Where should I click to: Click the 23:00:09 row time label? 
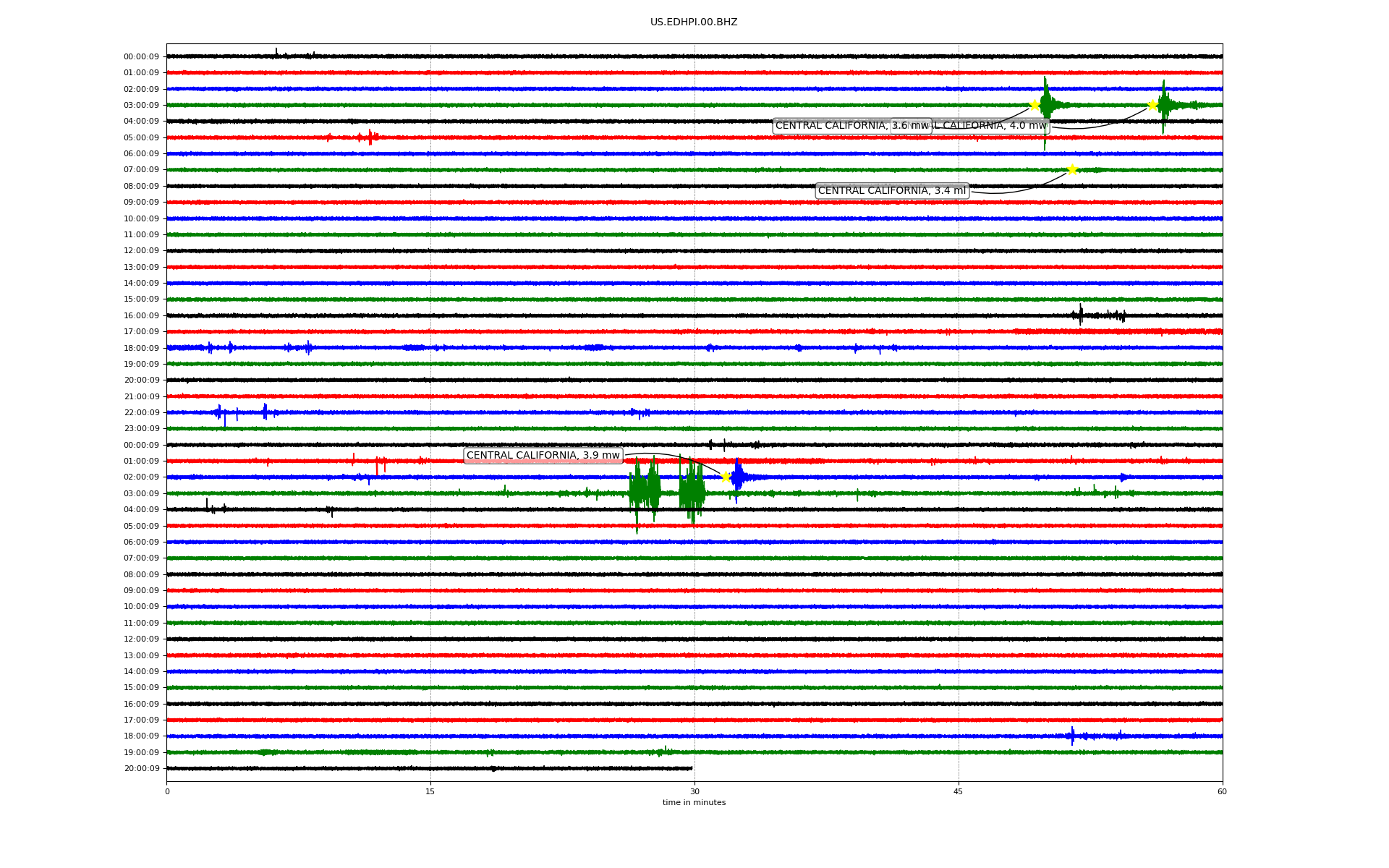[x=141, y=429]
